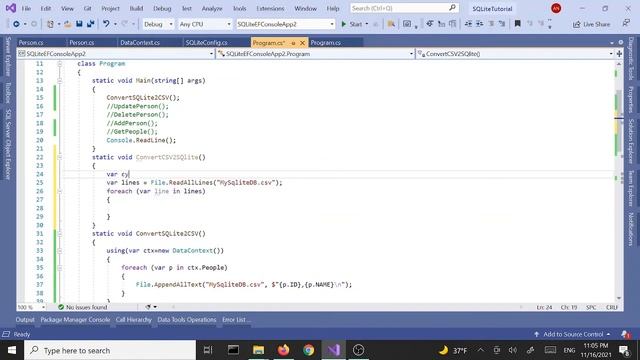This screenshot has height=360, width=640.
Task: Open the Data Tools Operations tab
Action: coord(187,320)
